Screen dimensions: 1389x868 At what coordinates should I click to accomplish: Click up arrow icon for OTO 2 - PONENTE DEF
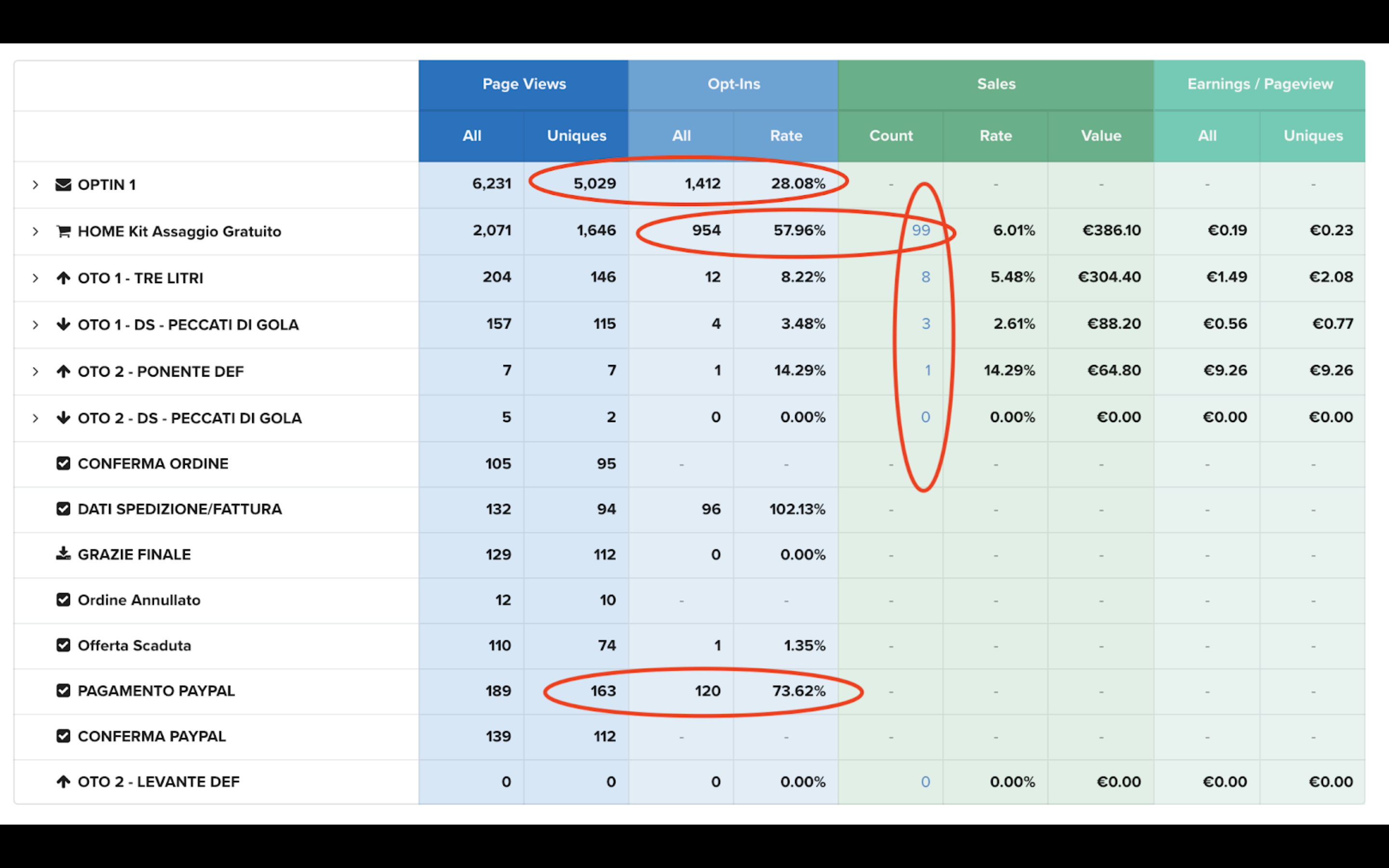[x=63, y=371]
